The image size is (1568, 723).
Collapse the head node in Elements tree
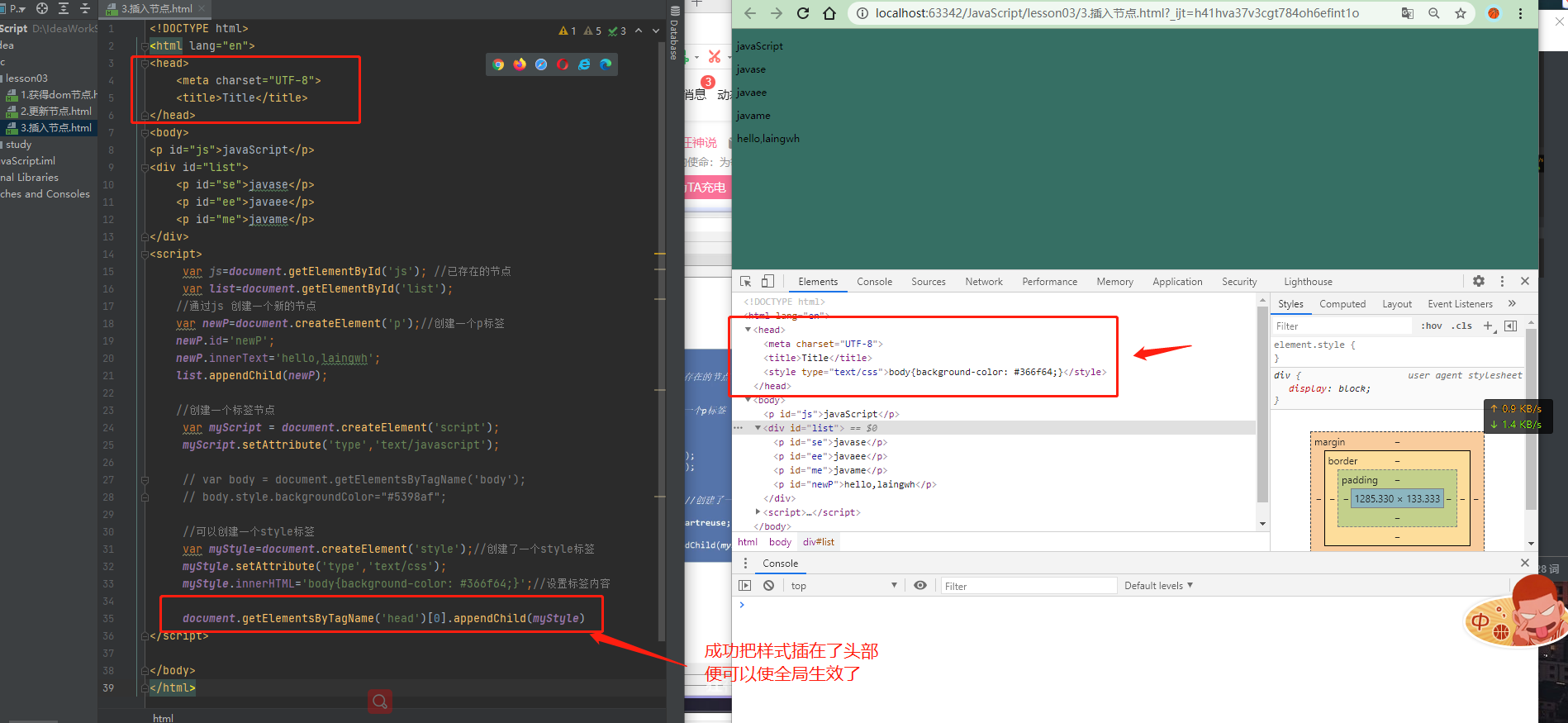748,330
